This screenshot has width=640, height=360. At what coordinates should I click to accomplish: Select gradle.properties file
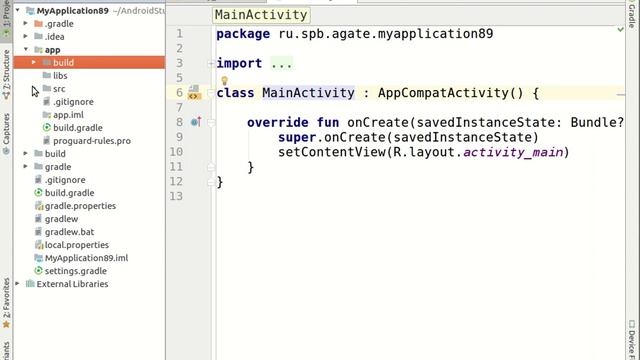80,206
